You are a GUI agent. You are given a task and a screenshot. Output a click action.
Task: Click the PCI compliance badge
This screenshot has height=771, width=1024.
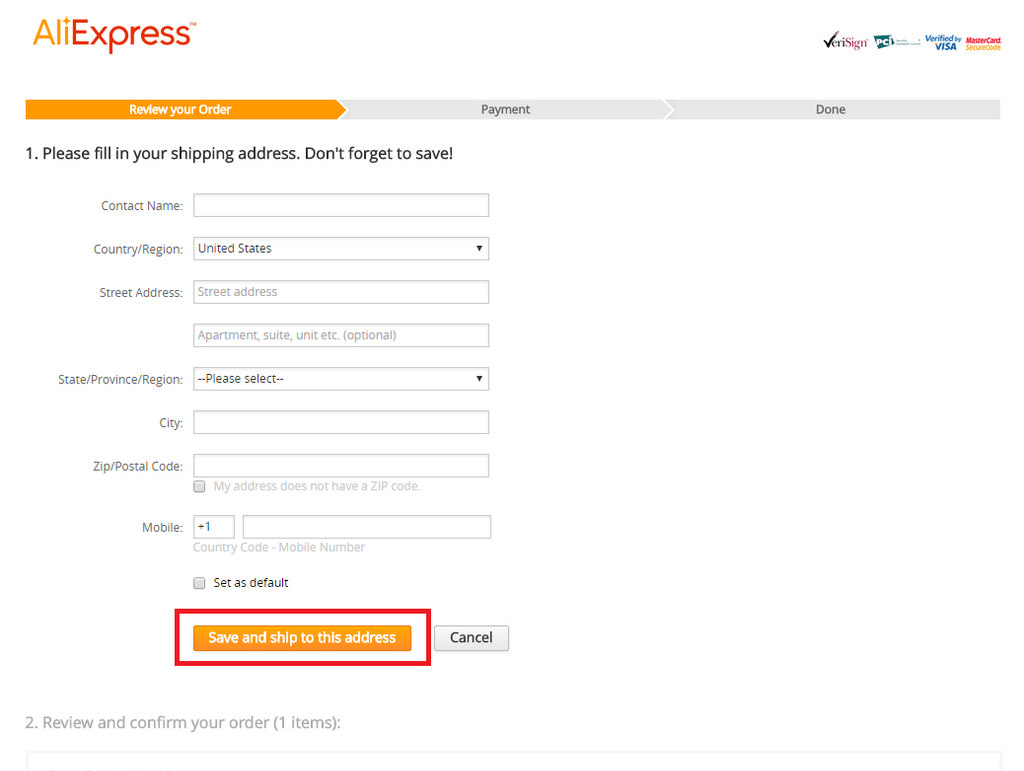tap(896, 42)
